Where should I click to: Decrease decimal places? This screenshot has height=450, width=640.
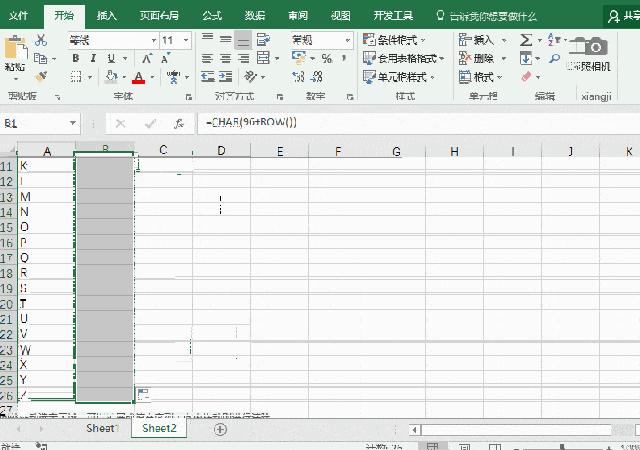tap(316, 76)
